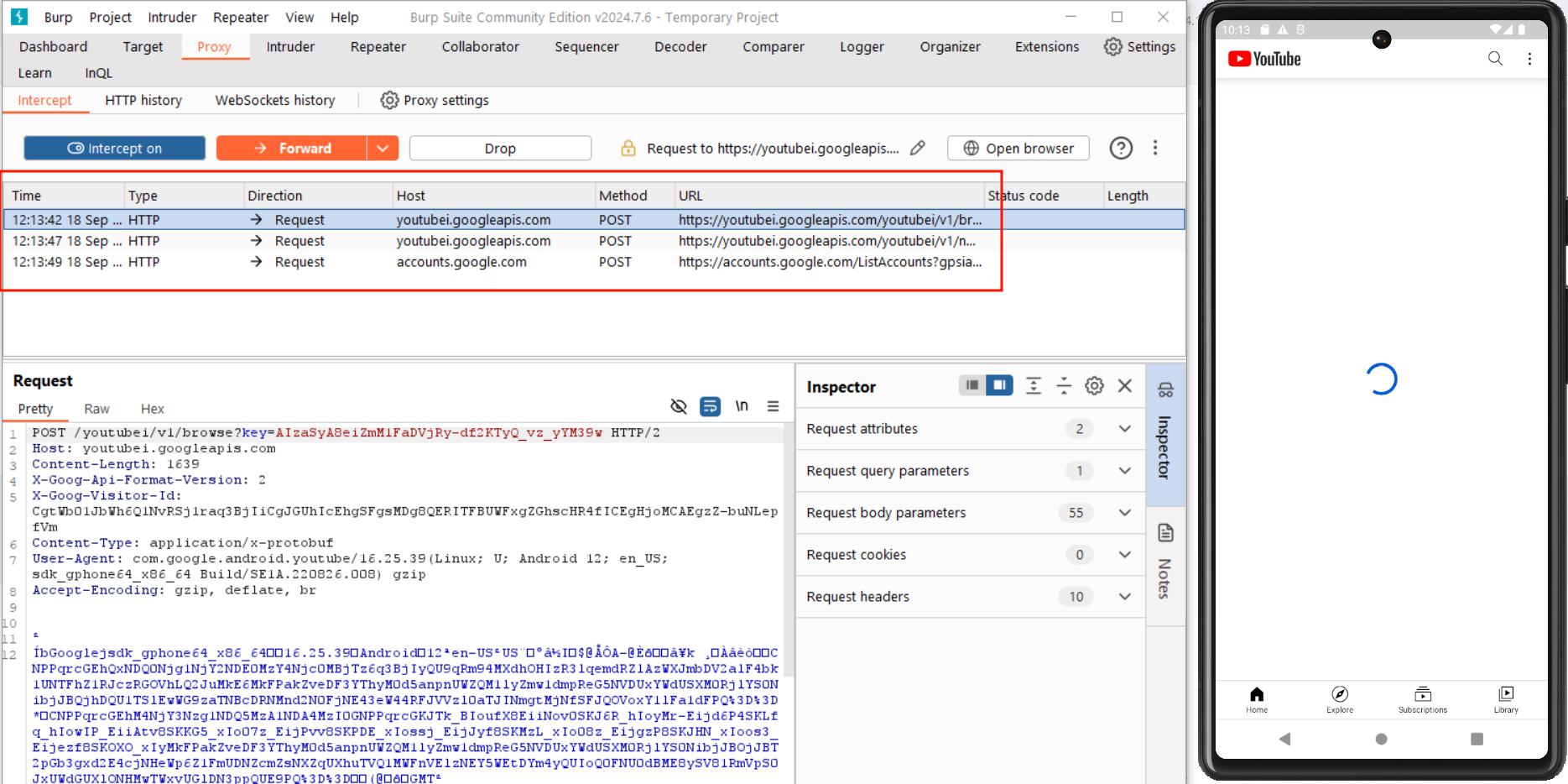Open the Notes side panel icon
Image resolution: width=1568 pixels, height=784 pixels.
pos(1165,534)
